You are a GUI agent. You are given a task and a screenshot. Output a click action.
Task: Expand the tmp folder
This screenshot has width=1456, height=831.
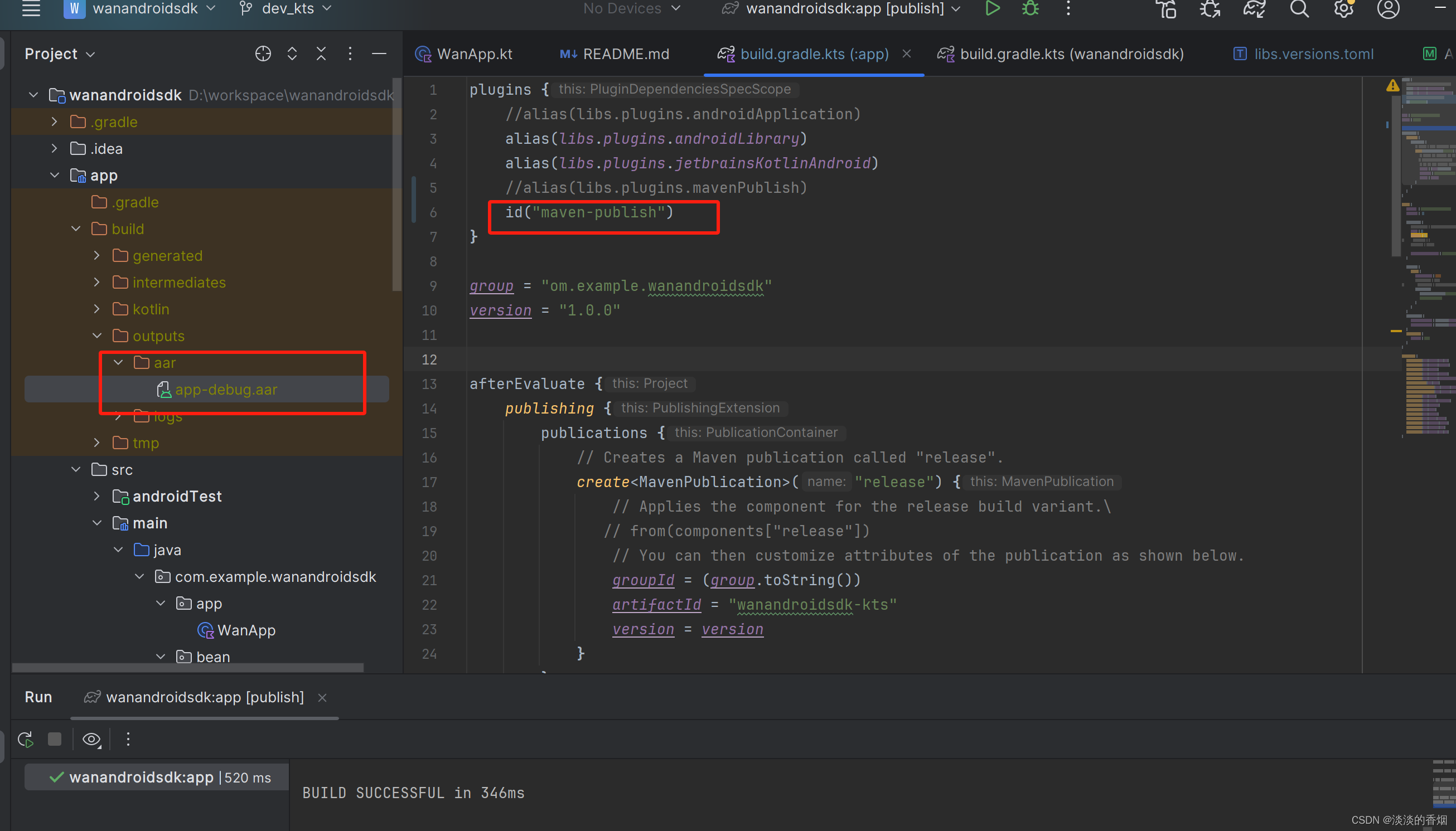click(96, 443)
